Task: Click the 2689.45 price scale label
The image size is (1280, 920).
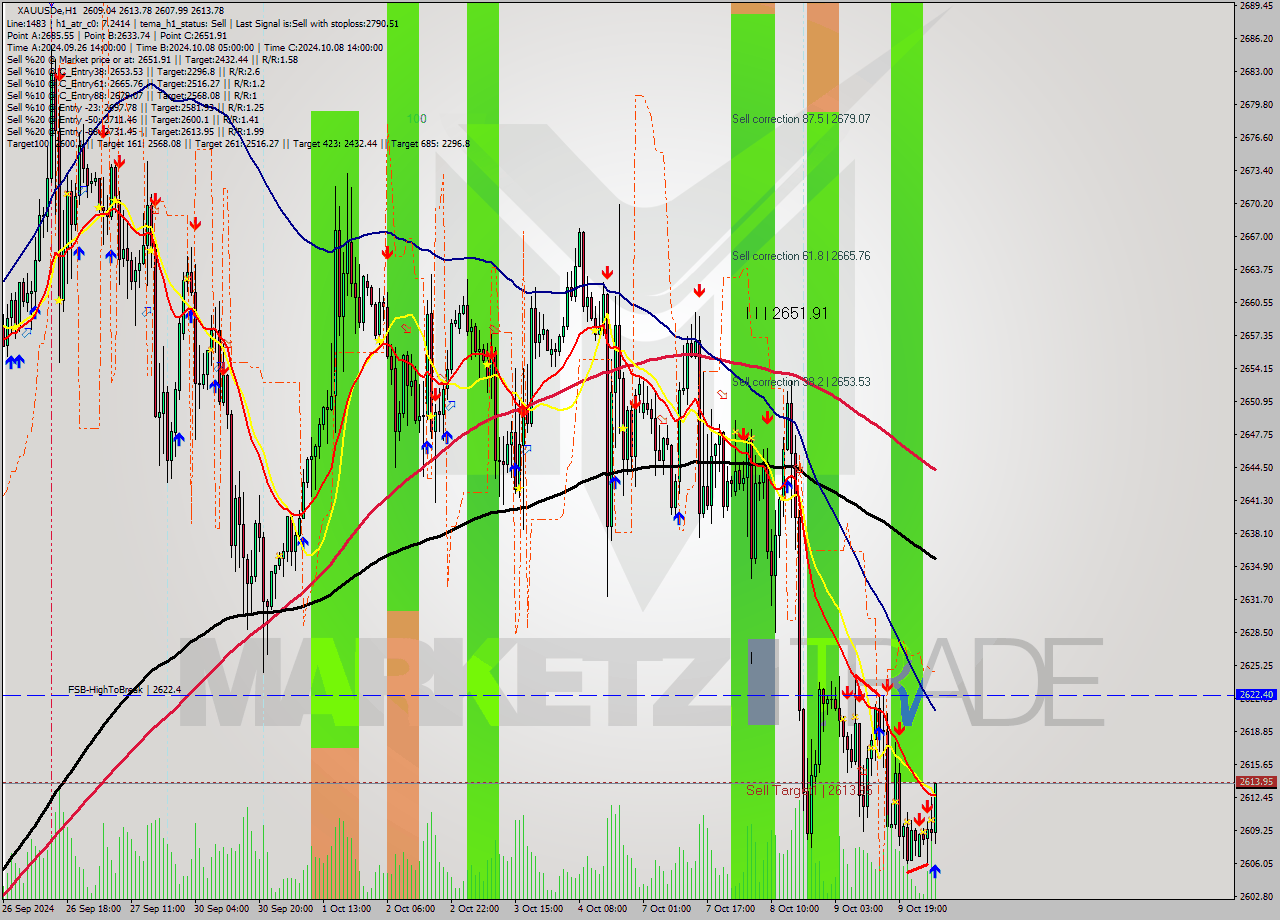Action: (1256, 6)
